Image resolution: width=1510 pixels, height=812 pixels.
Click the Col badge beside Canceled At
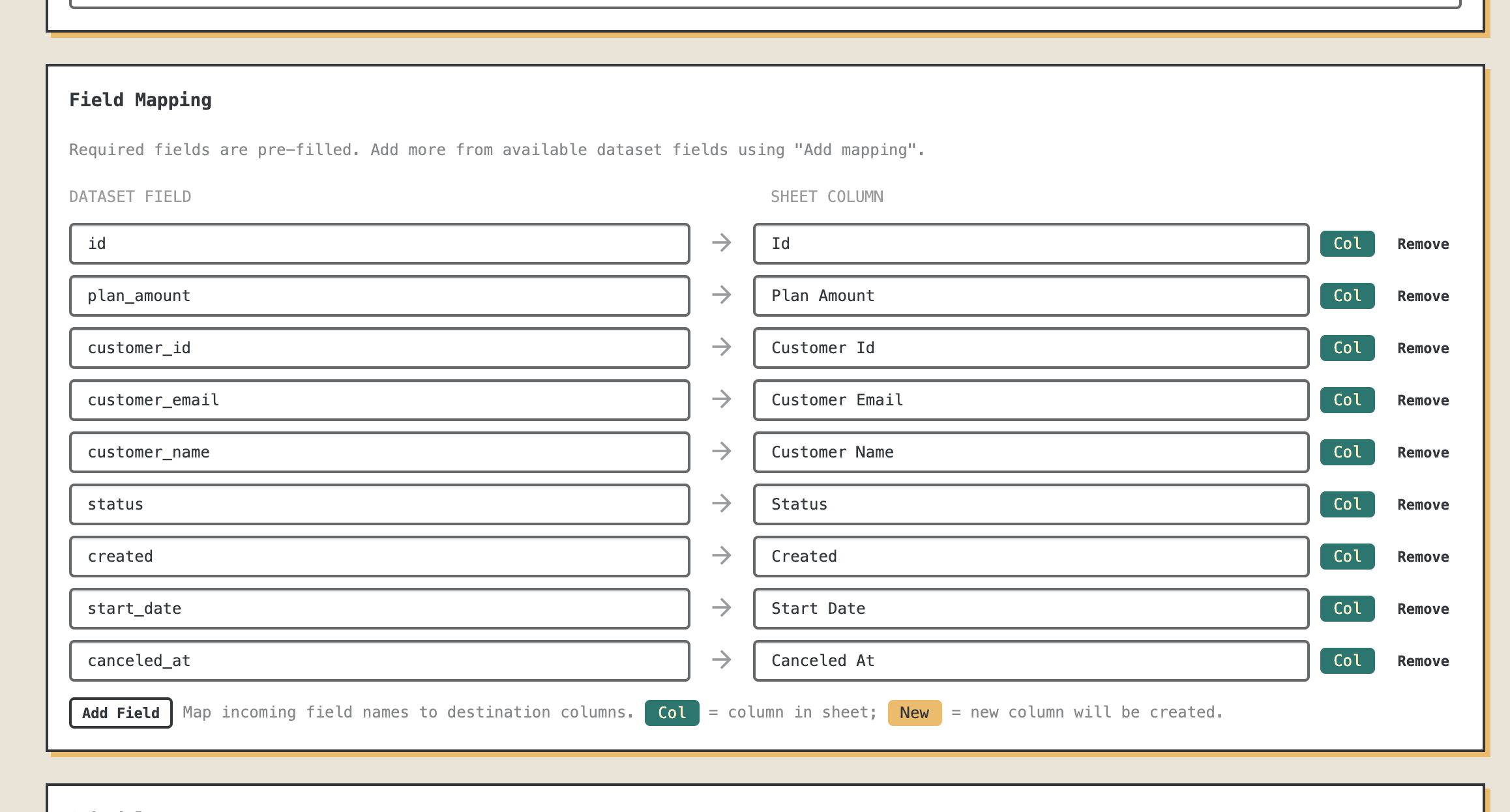pyautogui.click(x=1347, y=661)
